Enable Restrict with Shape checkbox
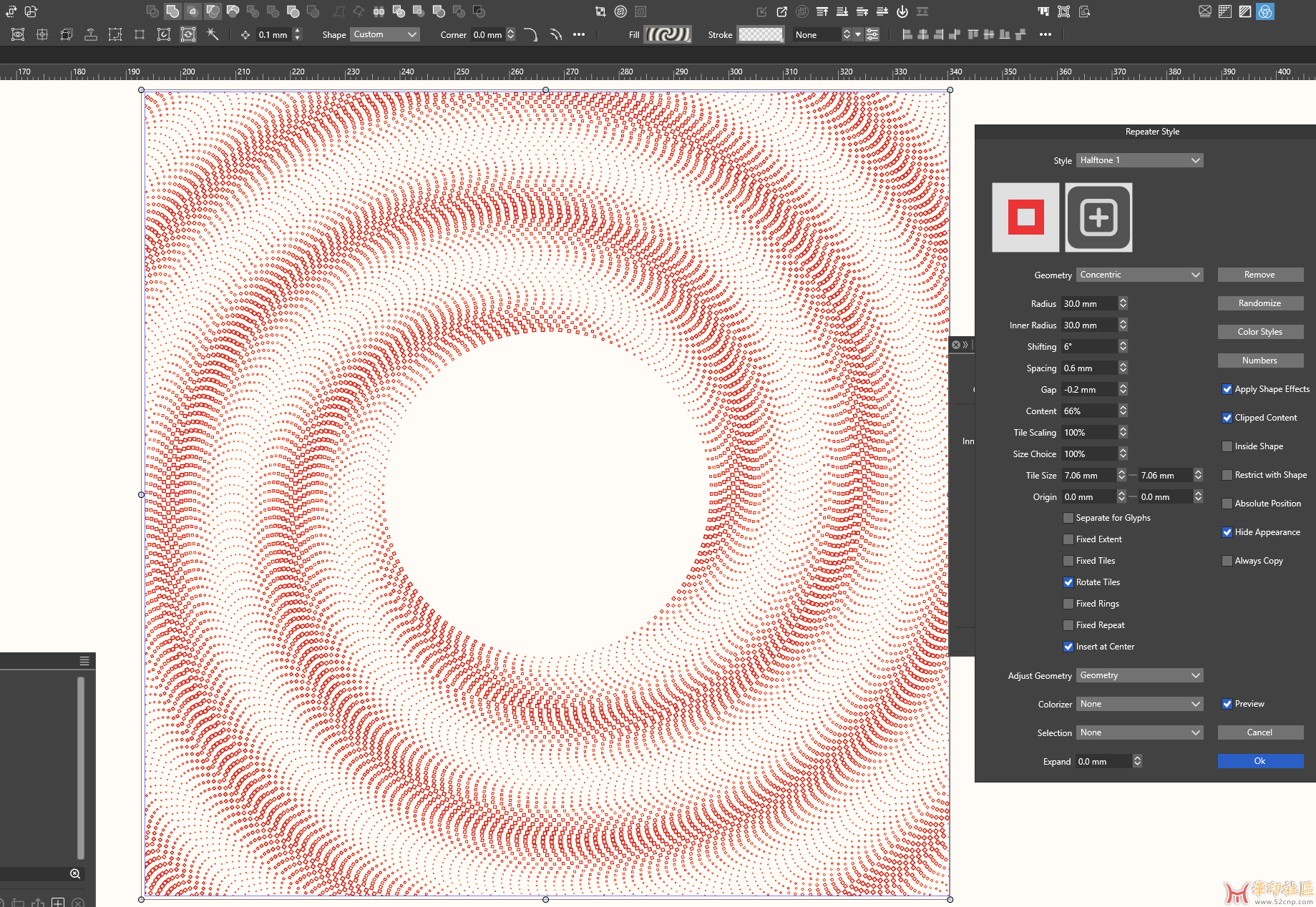1316x907 pixels. click(x=1227, y=475)
